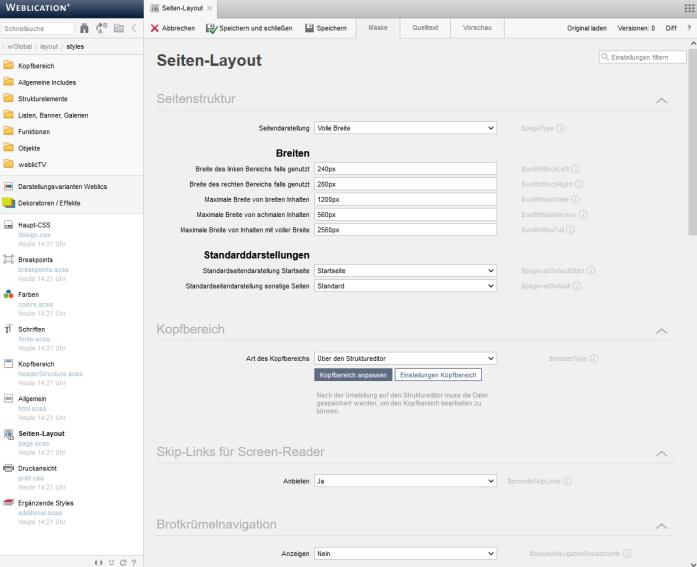Click Abbrechen to cancel
This screenshot has width=697, height=567.
pos(173,28)
